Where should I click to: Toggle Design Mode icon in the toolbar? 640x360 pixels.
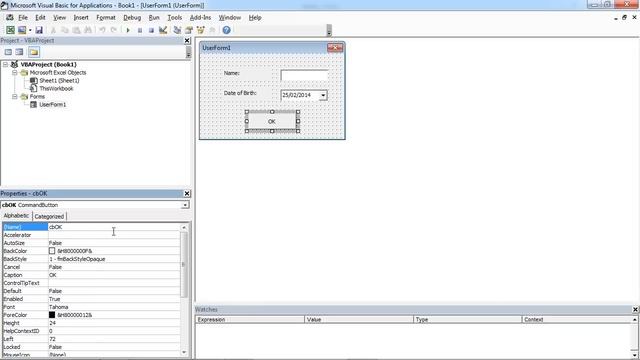pyautogui.click(x=163, y=30)
